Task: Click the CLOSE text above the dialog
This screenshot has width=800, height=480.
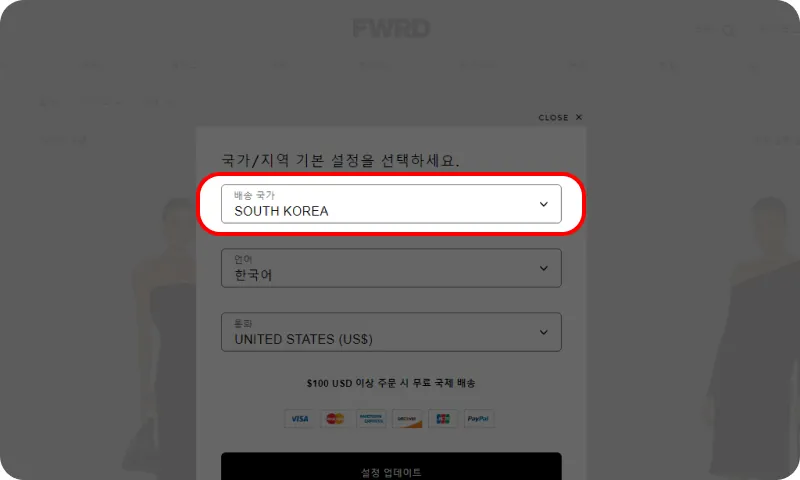Action: click(553, 117)
